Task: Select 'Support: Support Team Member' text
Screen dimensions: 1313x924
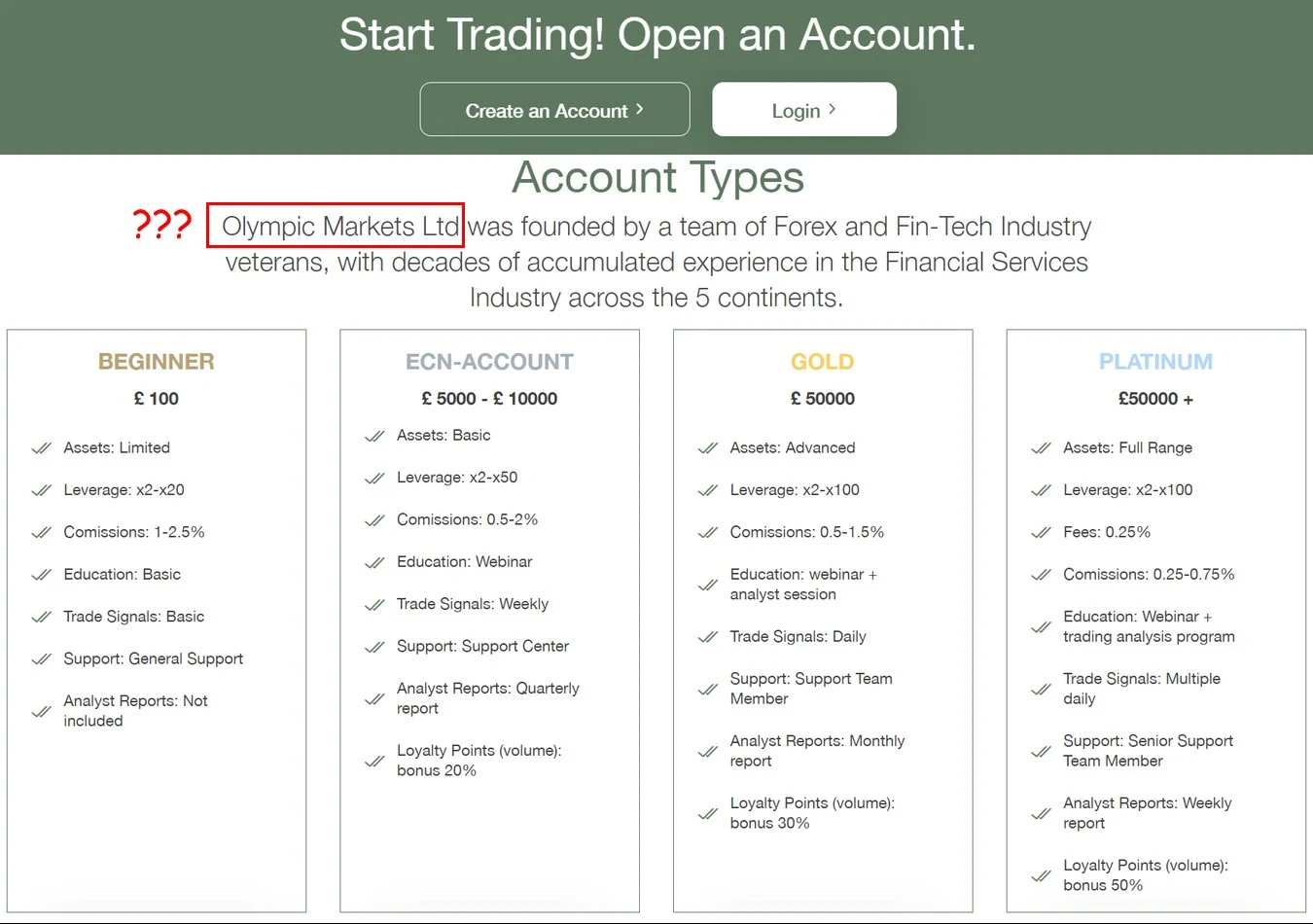Action: pyautogui.click(x=811, y=689)
